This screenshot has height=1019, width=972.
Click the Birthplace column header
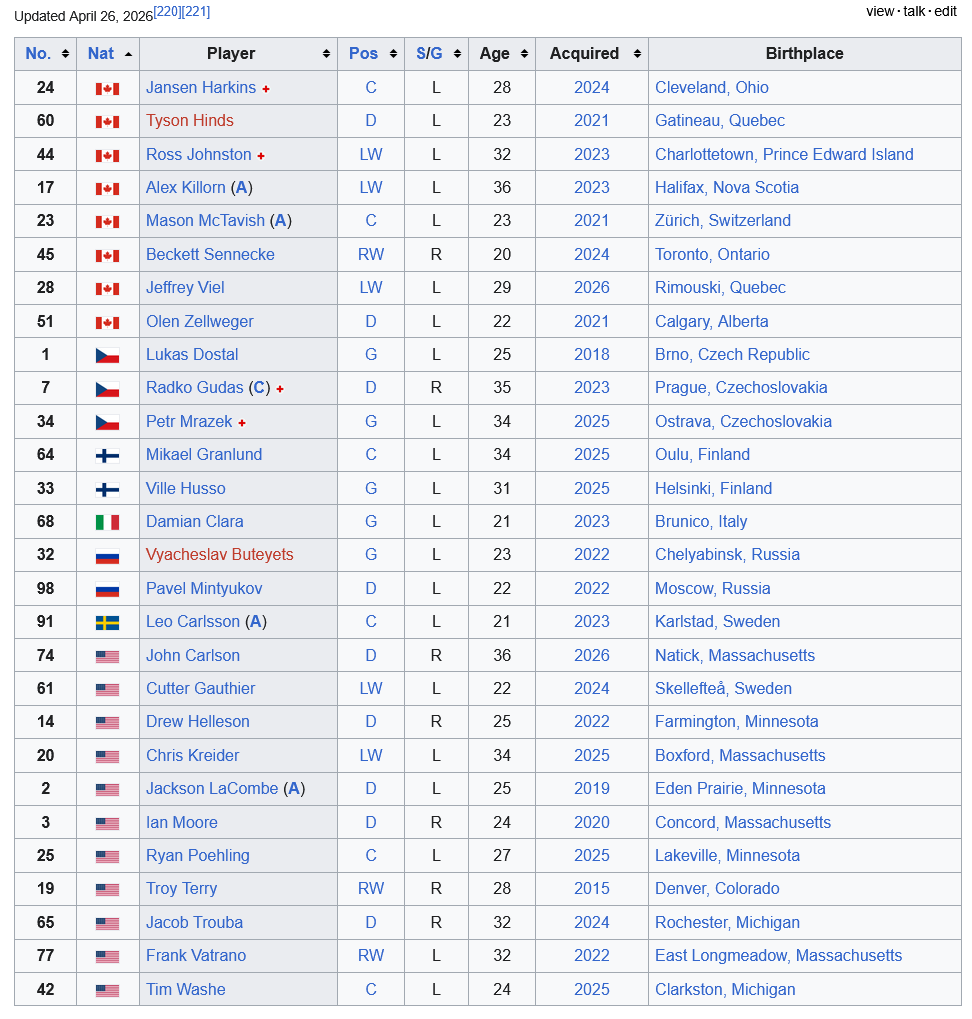point(804,53)
